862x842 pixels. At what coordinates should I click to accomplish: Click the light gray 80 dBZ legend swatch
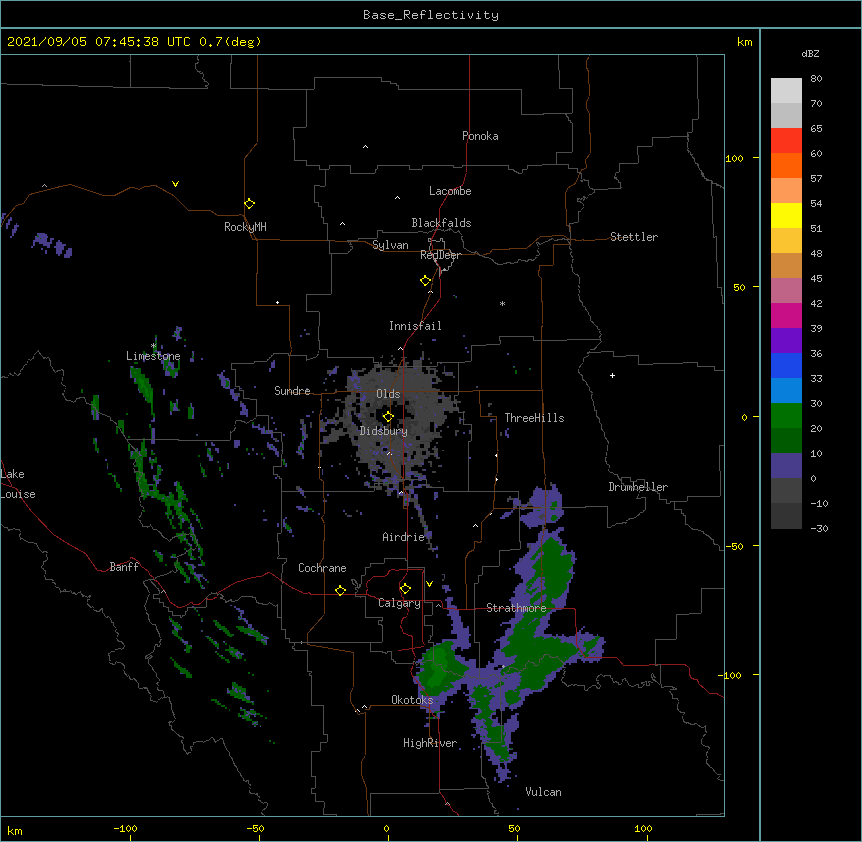(786, 90)
